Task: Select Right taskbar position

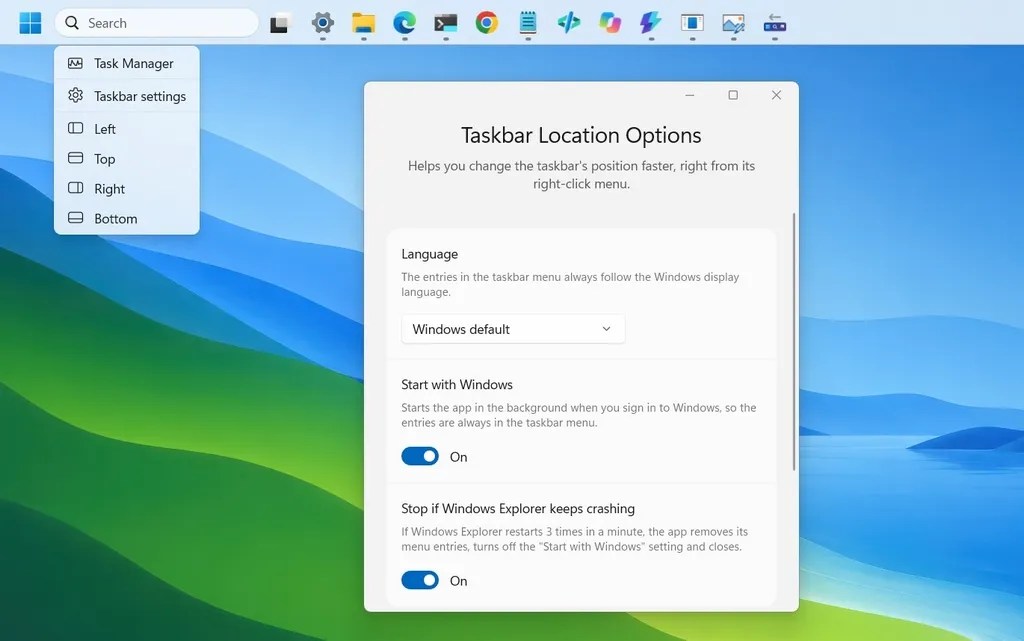Action: (x=127, y=189)
